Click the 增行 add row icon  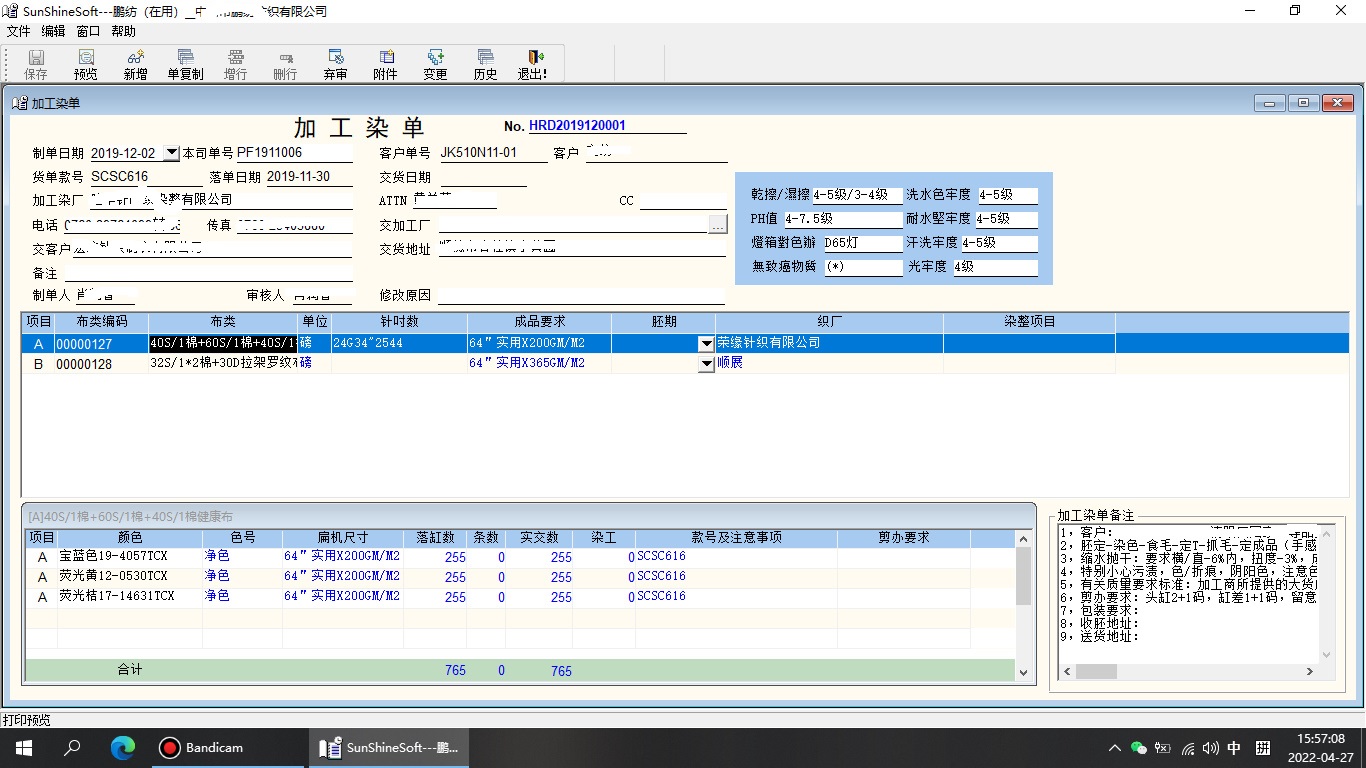[x=236, y=65]
